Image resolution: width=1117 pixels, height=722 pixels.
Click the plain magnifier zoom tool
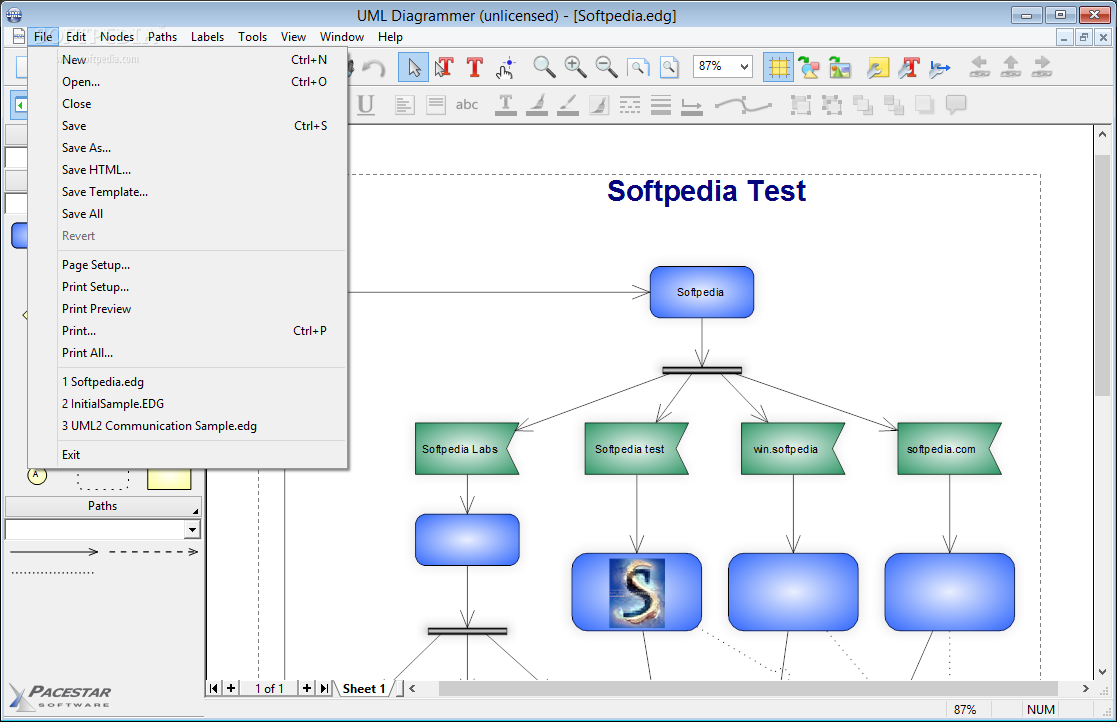click(544, 68)
